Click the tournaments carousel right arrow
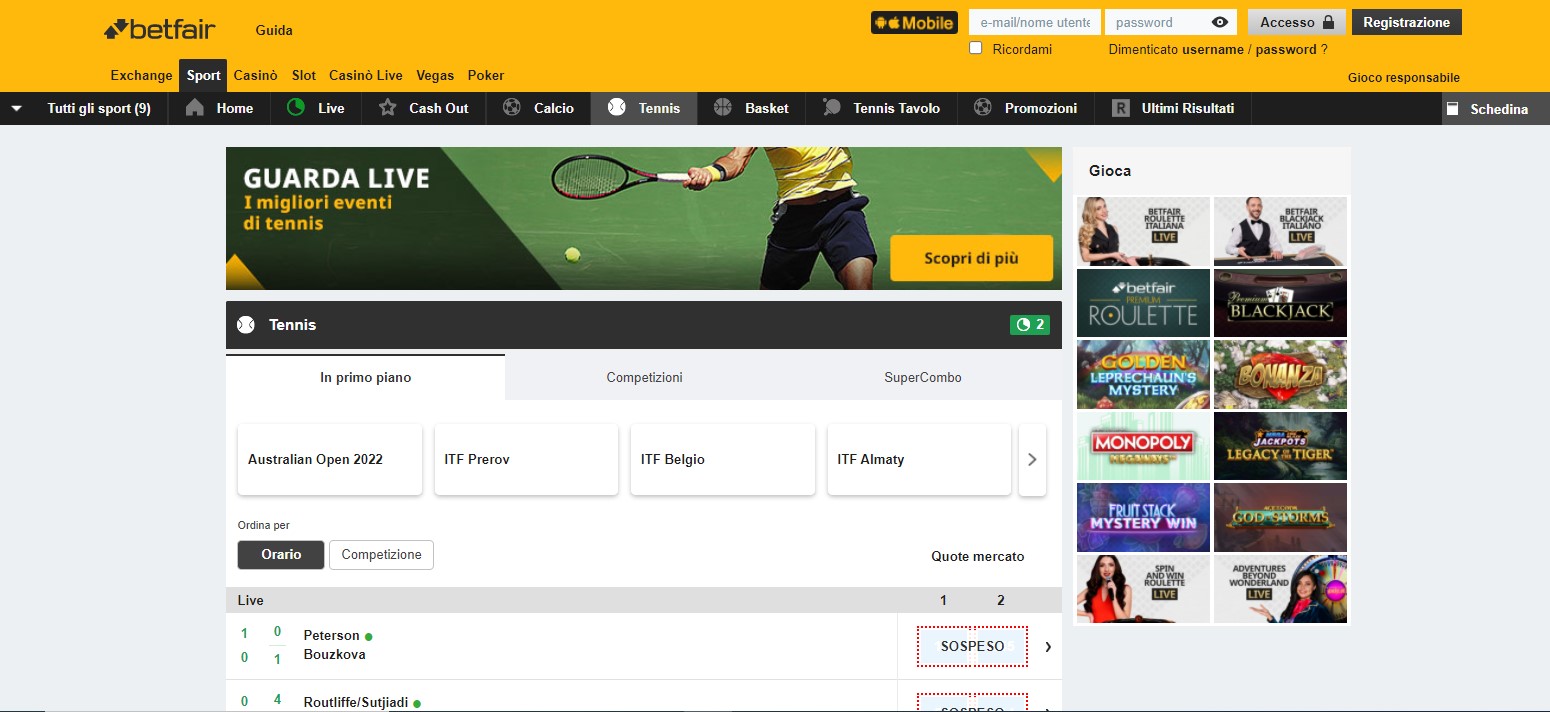 tap(1032, 459)
